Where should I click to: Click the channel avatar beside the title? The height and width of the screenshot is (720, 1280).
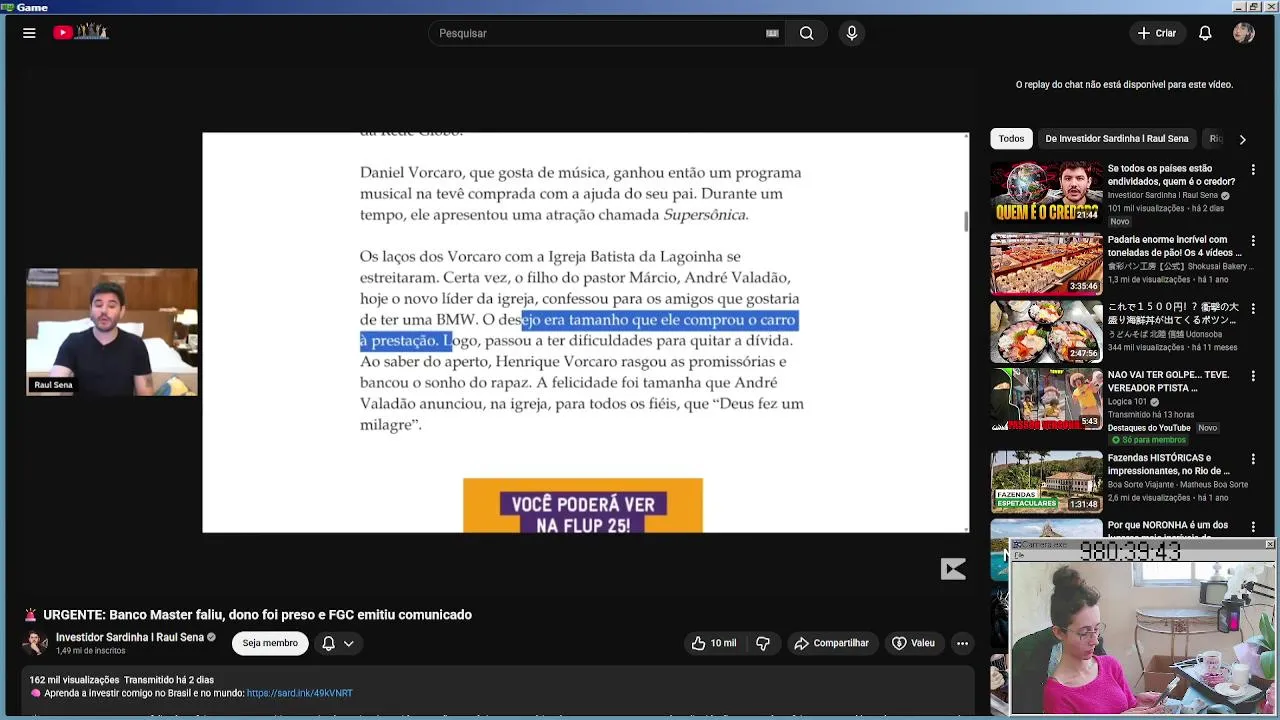[x=35, y=643]
